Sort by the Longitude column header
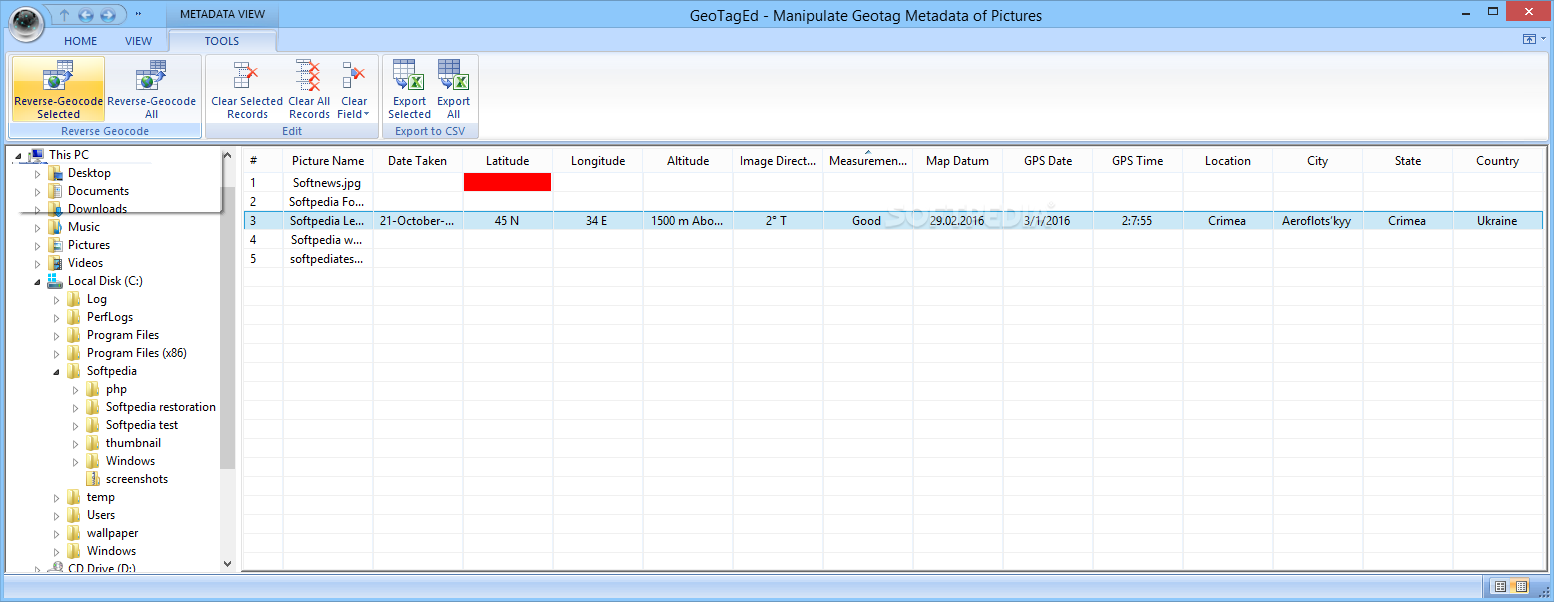 (x=598, y=161)
